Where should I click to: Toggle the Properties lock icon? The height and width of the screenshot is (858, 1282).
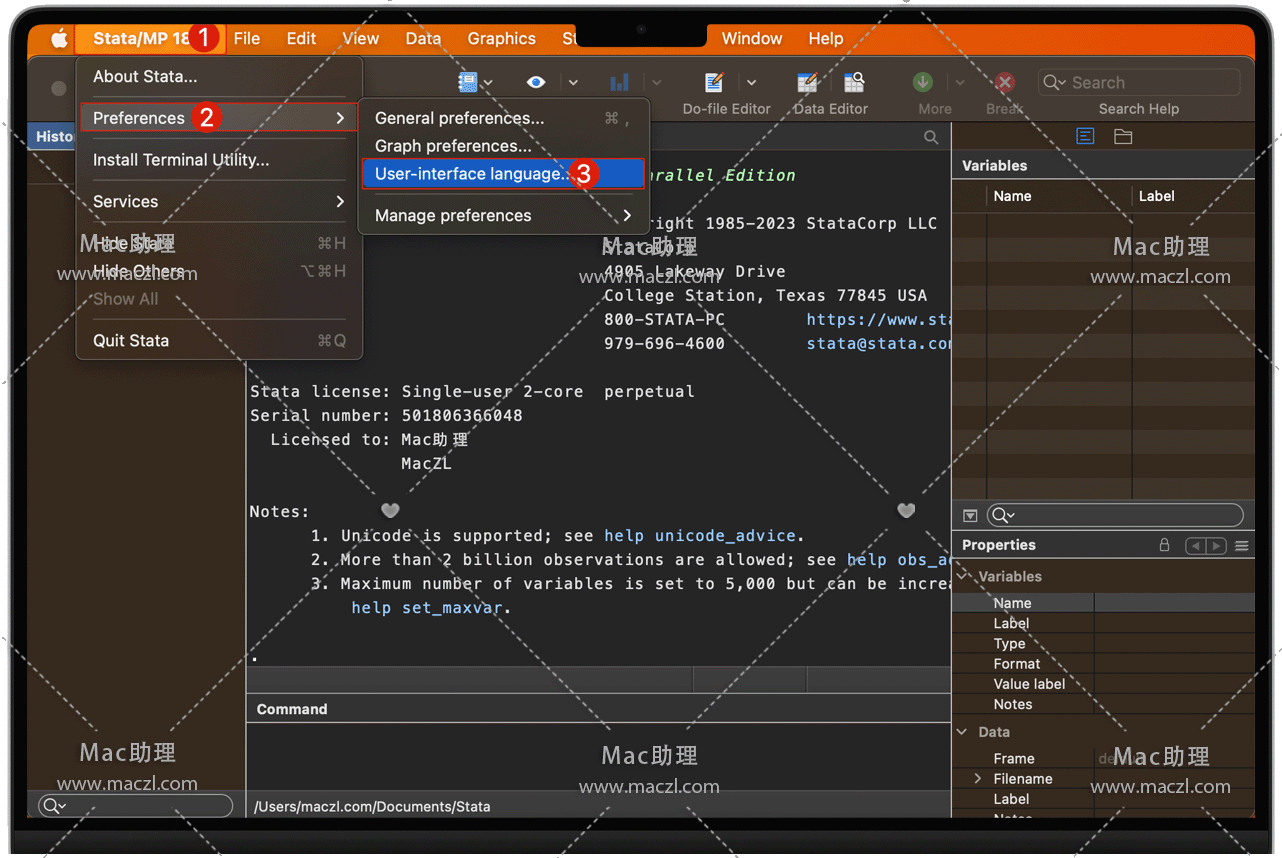click(1164, 545)
